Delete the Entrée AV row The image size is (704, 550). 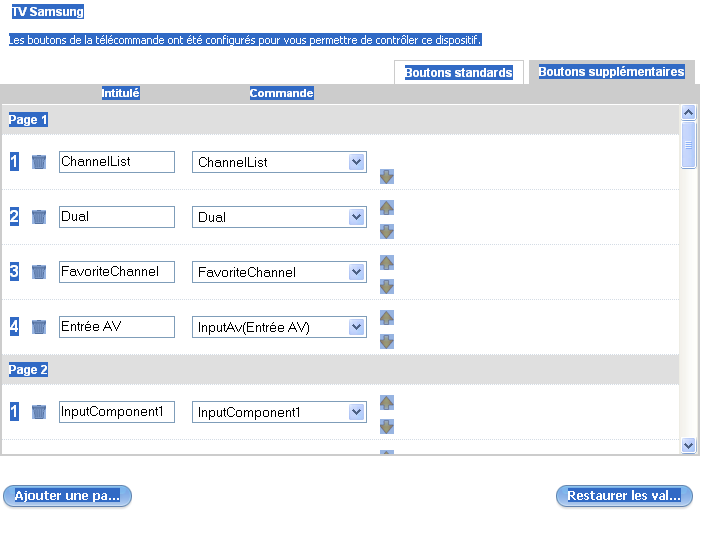click(x=39, y=327)
